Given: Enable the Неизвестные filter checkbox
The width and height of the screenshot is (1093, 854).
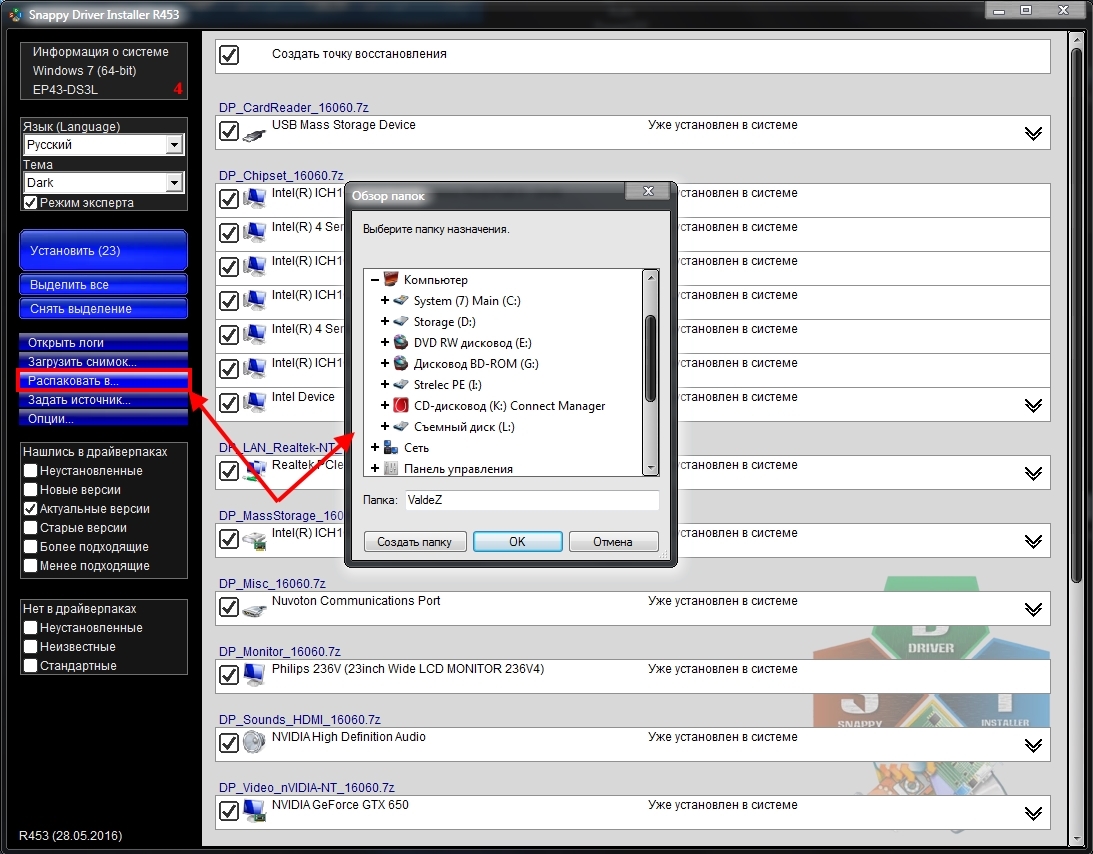Looking at the screenshot, I should [x=30, y=646].
